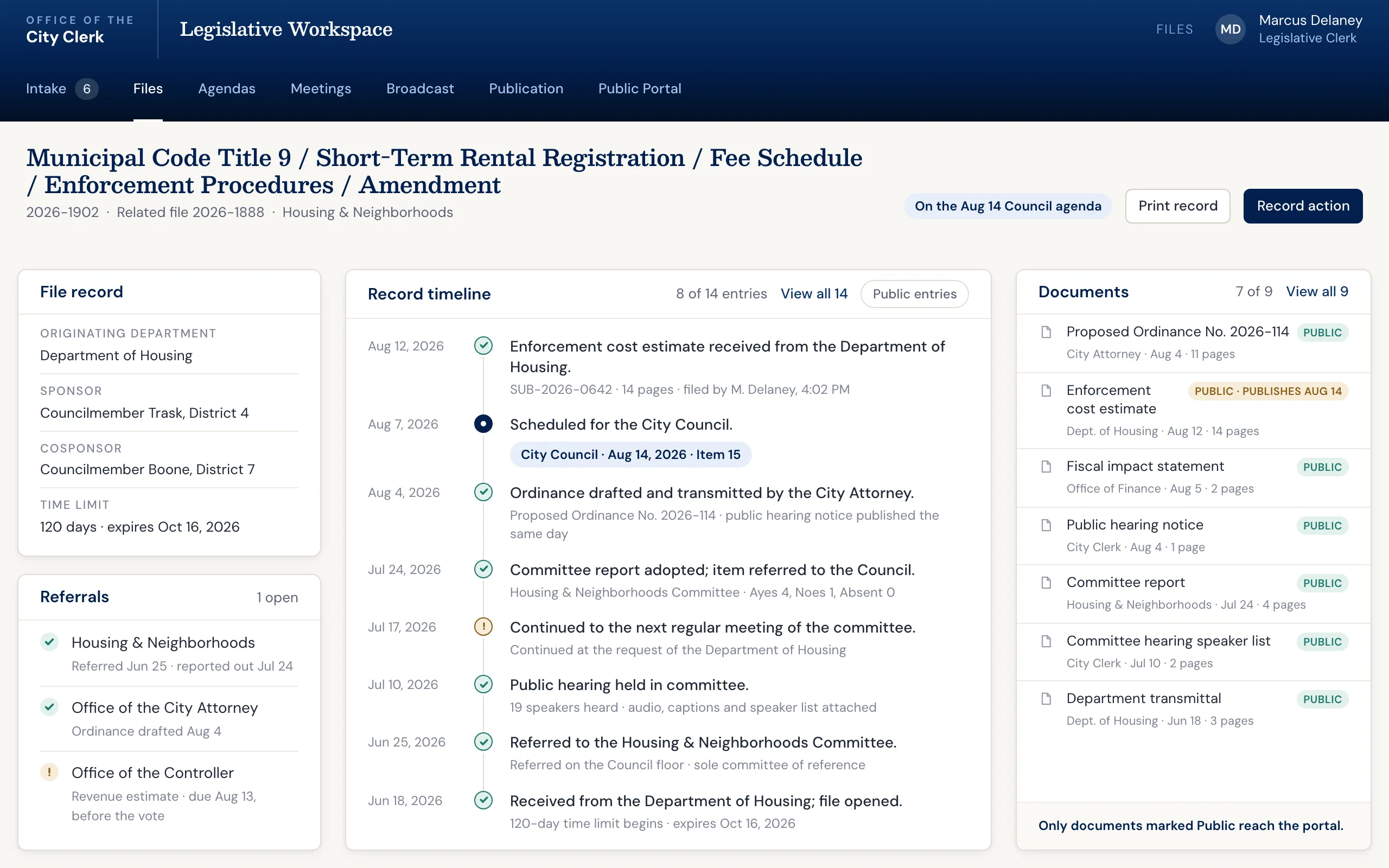
Task: Click the Committee hearing speaker list document icon
Action: 1046,641
